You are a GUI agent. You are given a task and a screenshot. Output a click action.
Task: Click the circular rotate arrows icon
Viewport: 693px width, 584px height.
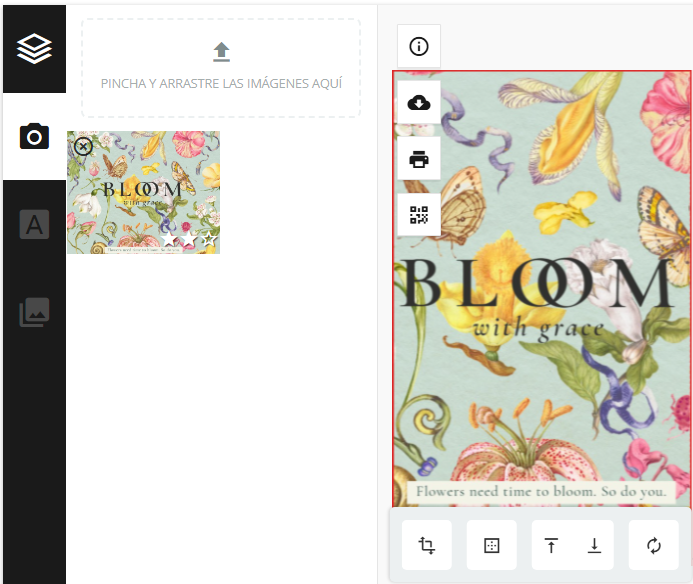[654, 545]
